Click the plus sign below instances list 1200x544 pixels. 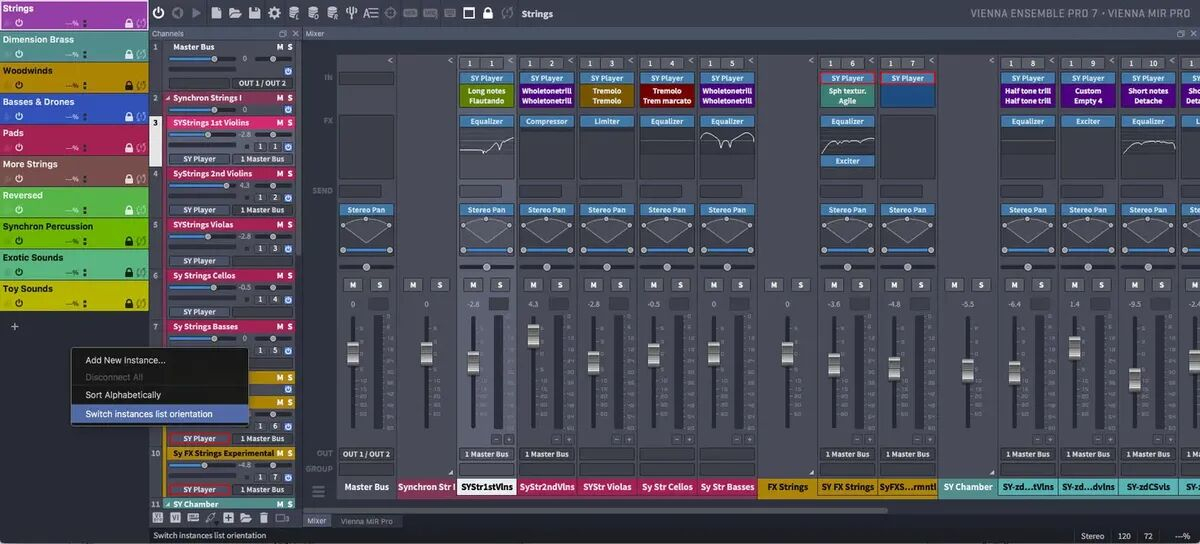coord(14,327)
